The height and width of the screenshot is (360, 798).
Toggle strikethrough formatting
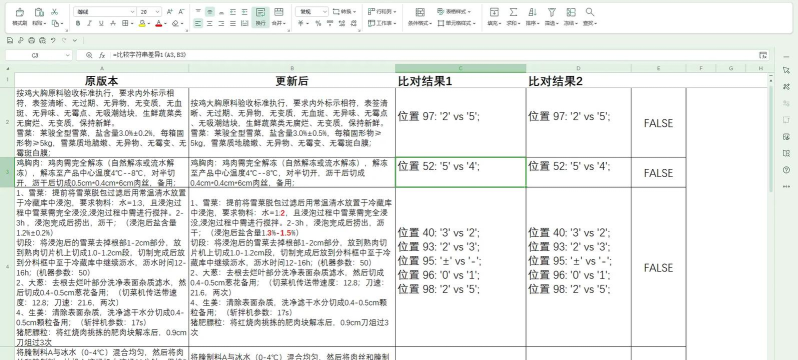pos(113,23)
